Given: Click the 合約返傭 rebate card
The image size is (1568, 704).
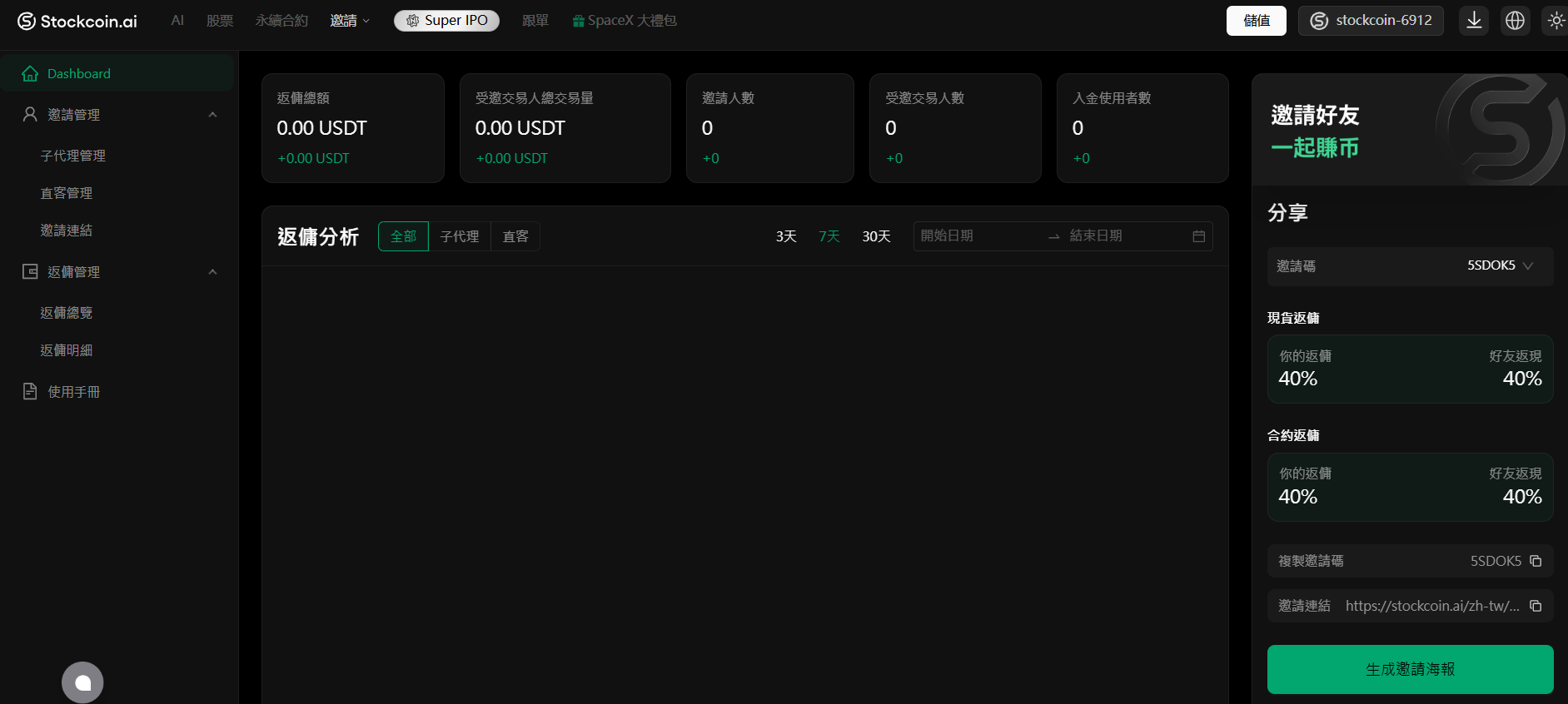Looking at the screenshot, I should (1411, 487).
